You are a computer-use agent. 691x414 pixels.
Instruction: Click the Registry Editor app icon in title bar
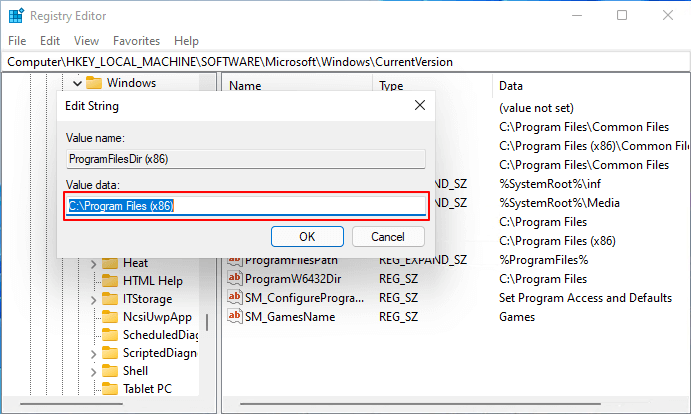tap(15, 15)
